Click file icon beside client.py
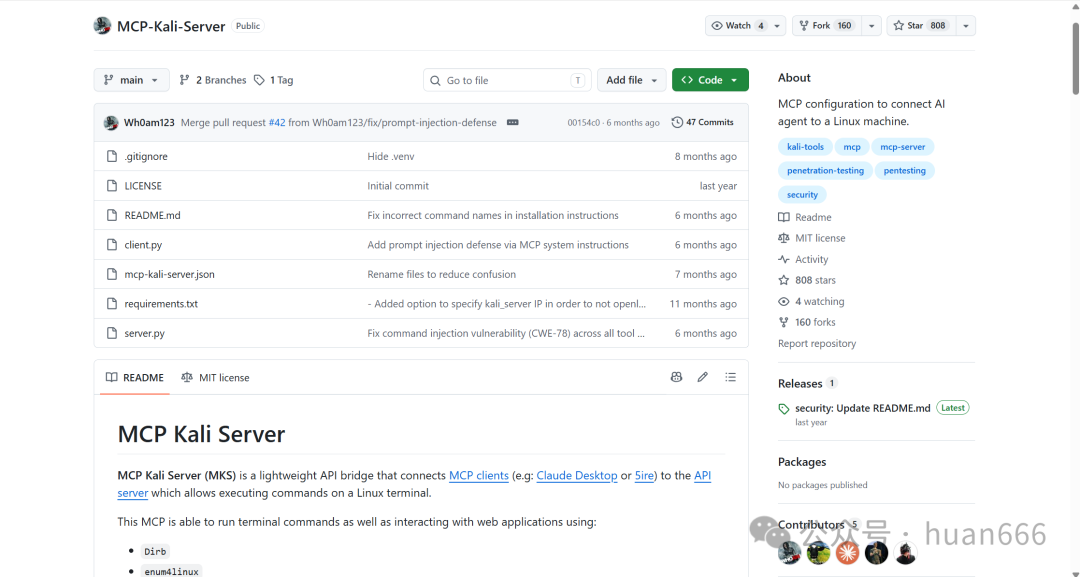Viewport: 1080px width, 577px height. coord(112,244)
